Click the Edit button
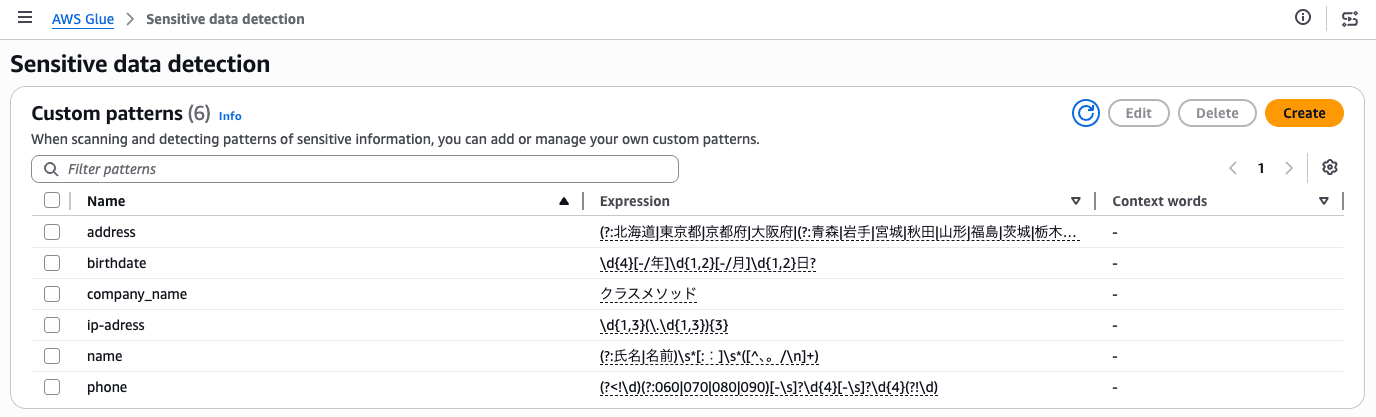Screen dimensions: 1376x417 (1139, 113)
